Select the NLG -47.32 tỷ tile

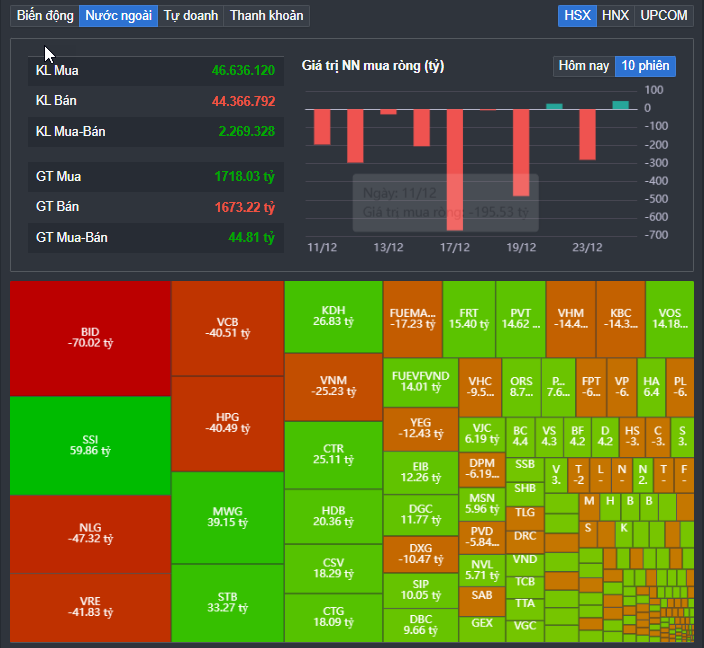click(x=90, y=534)
